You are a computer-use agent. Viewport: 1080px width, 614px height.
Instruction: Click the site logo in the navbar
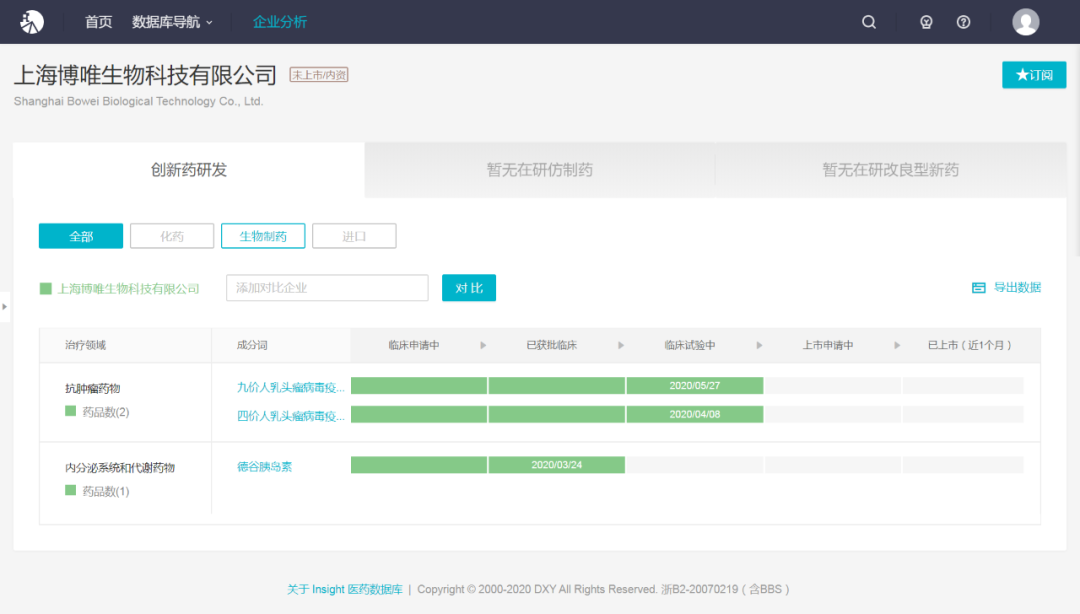point(32,22)
